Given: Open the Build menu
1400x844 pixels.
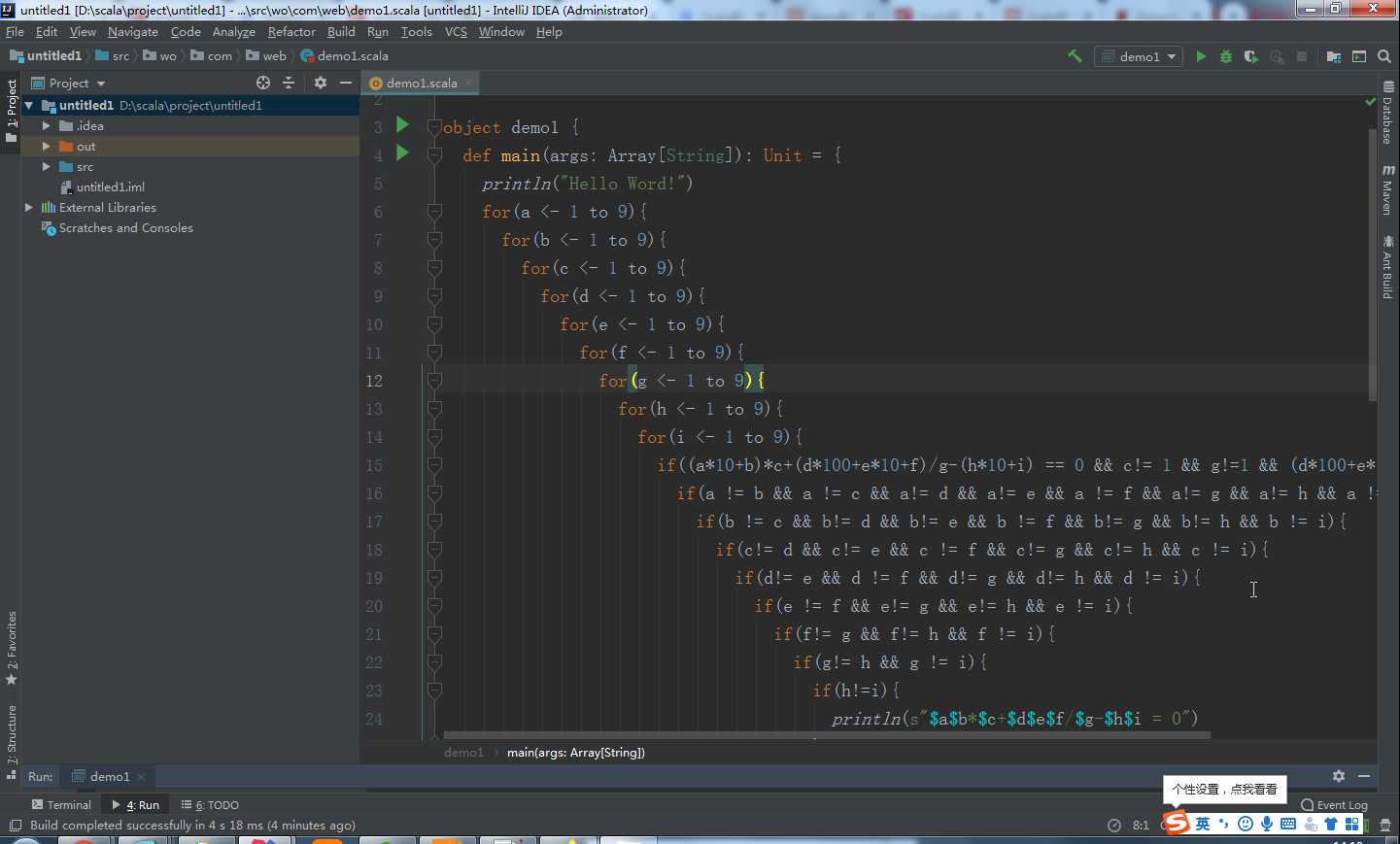Looking at the screenshot, I should click(x=341, y=31).
